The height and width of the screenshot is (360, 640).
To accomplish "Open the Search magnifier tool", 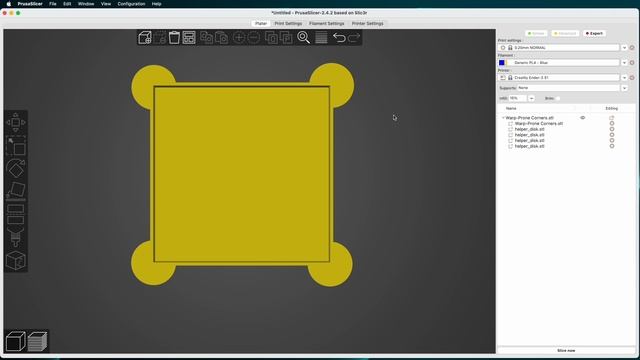I will click(x=304, y=38).
